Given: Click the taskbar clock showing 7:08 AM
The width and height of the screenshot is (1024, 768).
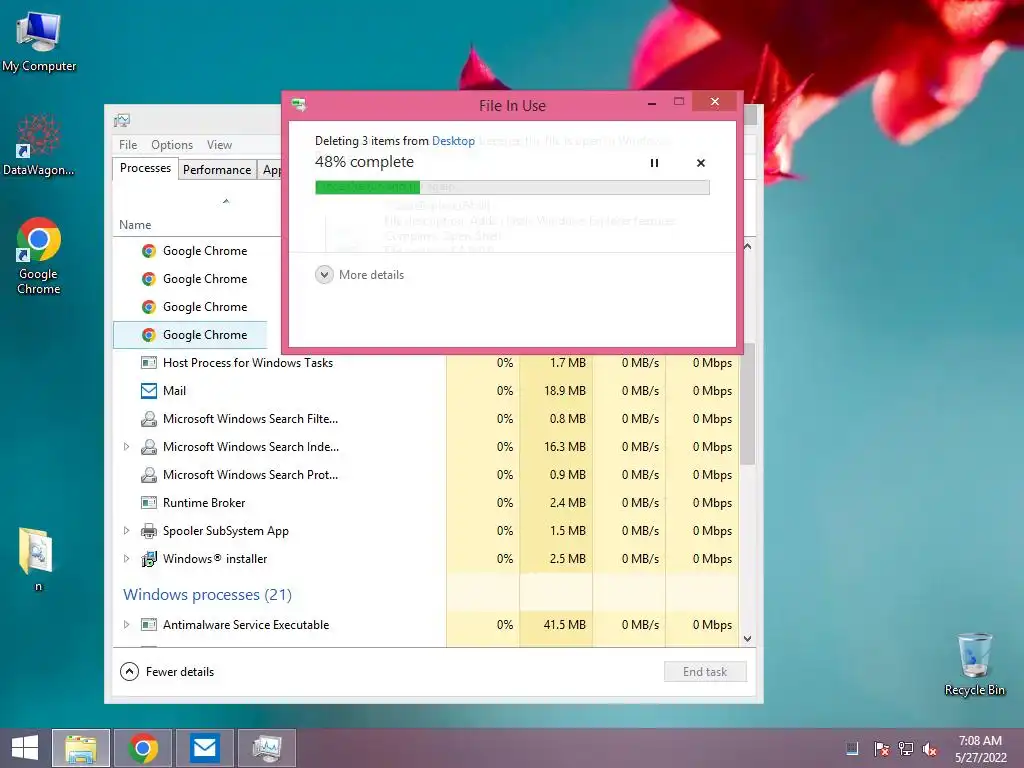Looking at the screenshot, I should (x=980, y=749).
